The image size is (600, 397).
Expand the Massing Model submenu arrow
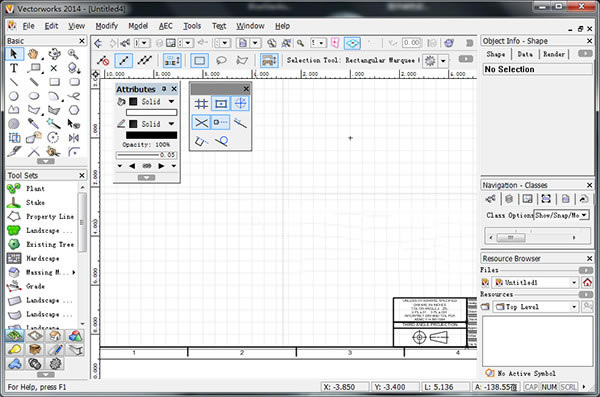point(73,272)
